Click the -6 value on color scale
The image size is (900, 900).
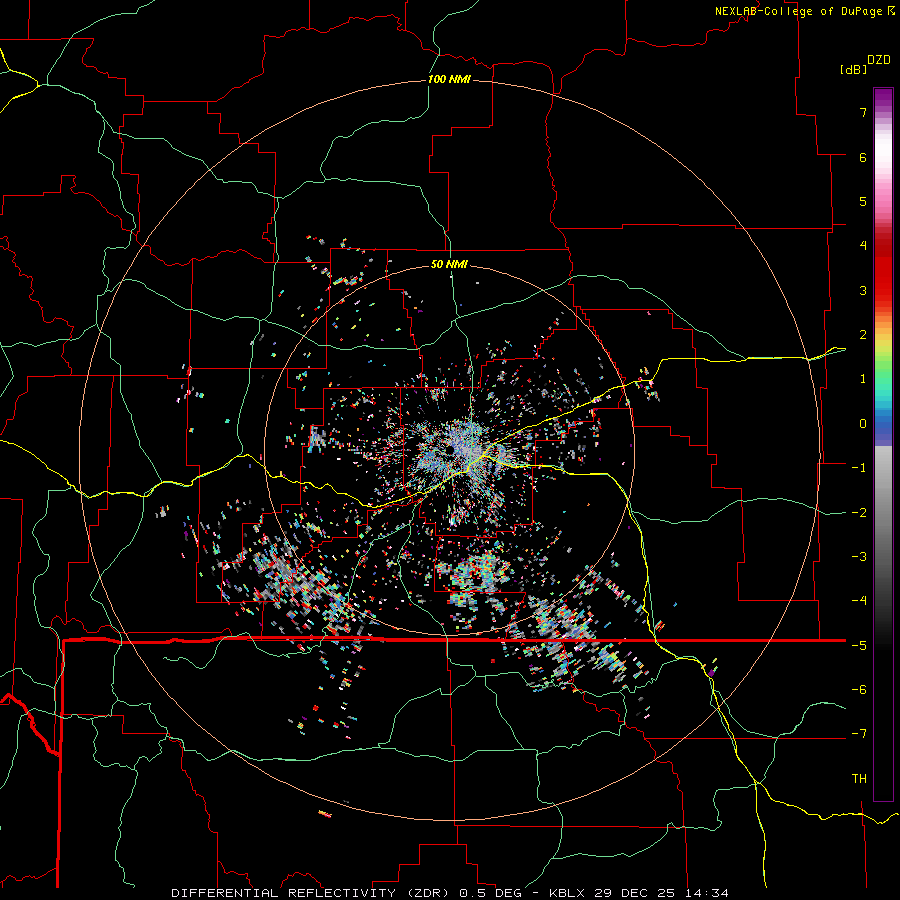859,690
